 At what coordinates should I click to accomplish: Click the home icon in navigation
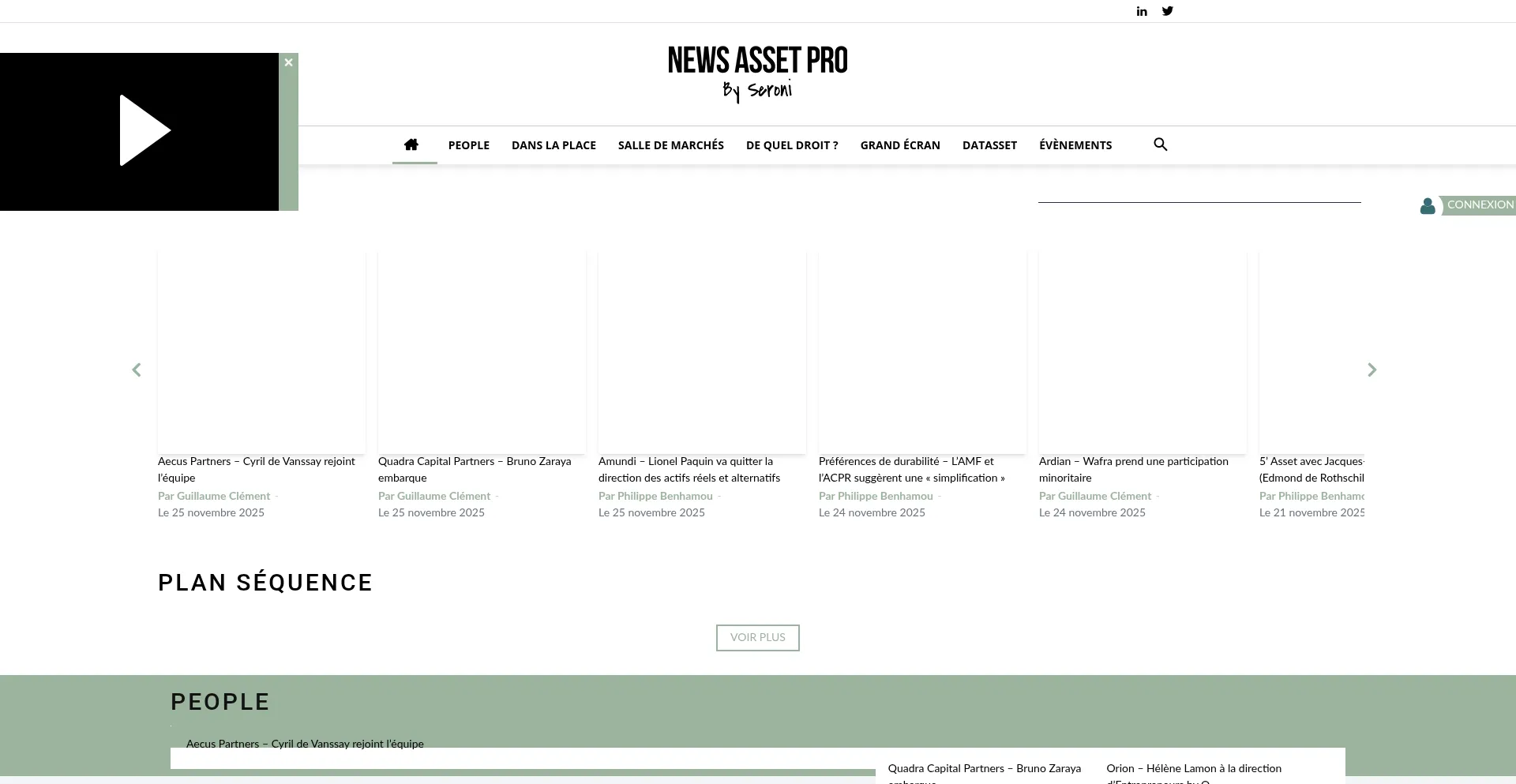point(411,144)
